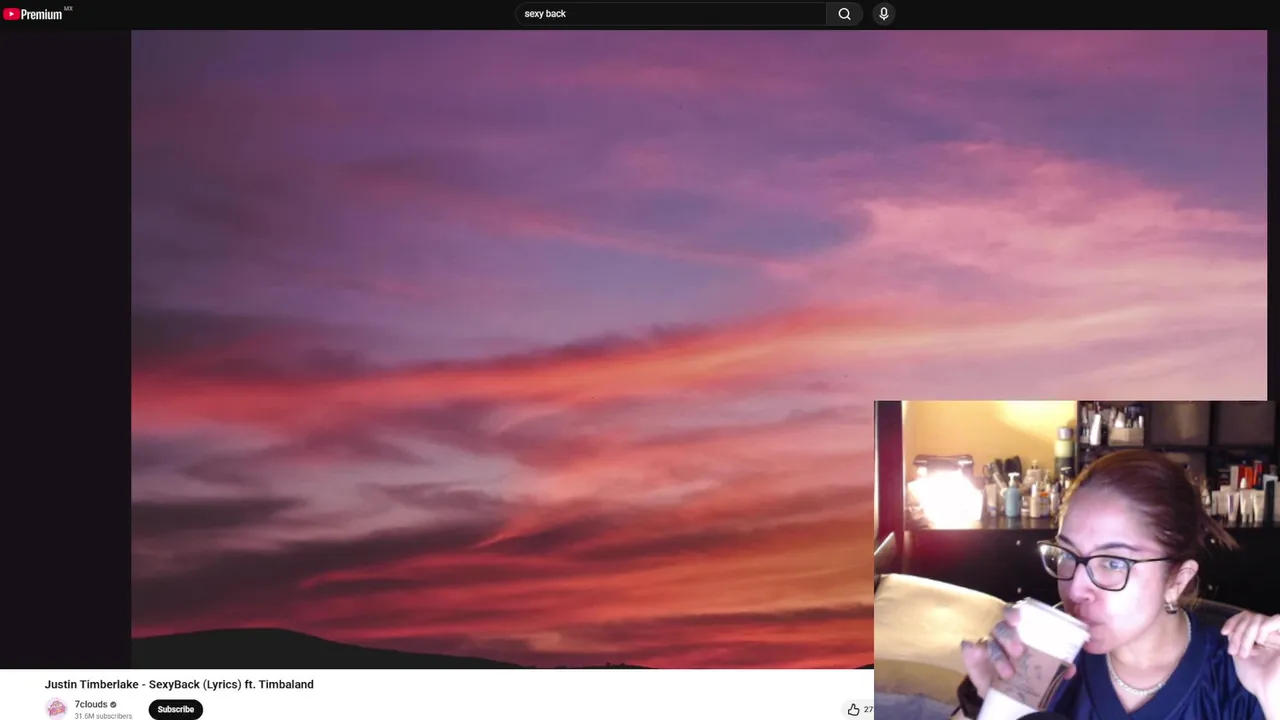The image size is (1280, 720).
Task: Open the 7clouds channel name link
Action: pos(91,704)
